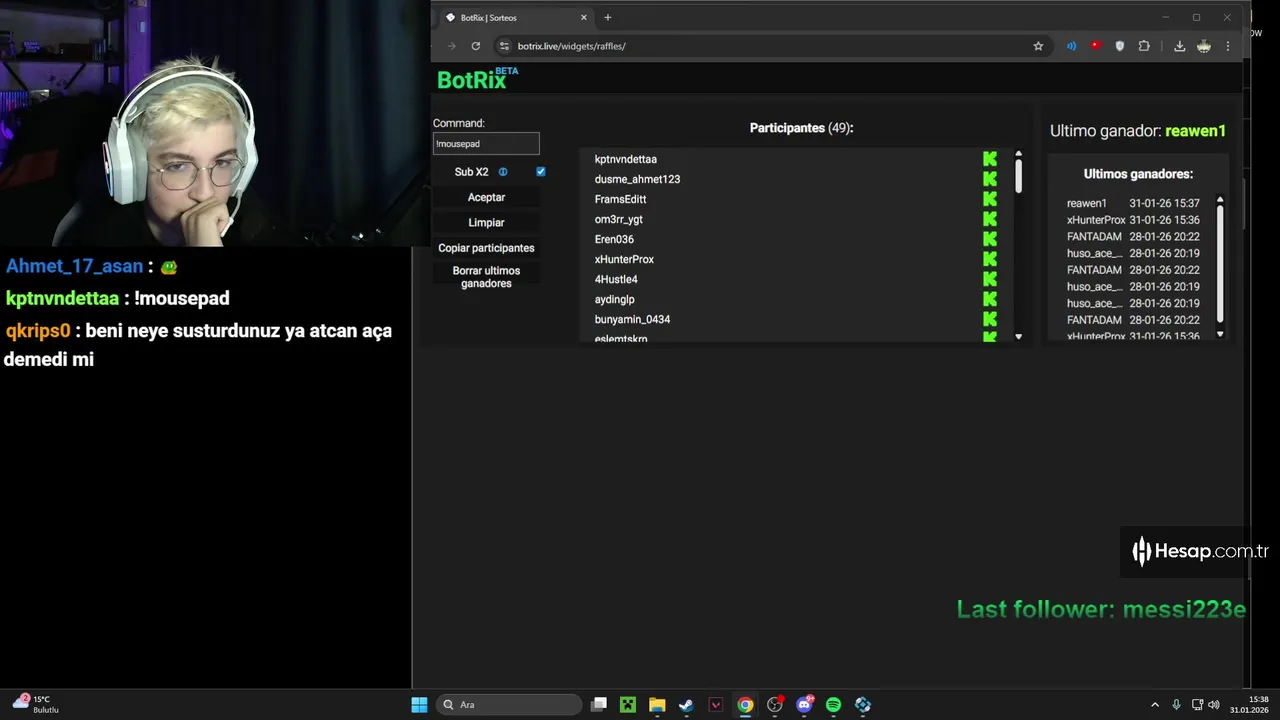The width and height of the screenshot is (1280, 720).
Task: Open the Chrome profile avatar
Action: [x=1204, y=46]
